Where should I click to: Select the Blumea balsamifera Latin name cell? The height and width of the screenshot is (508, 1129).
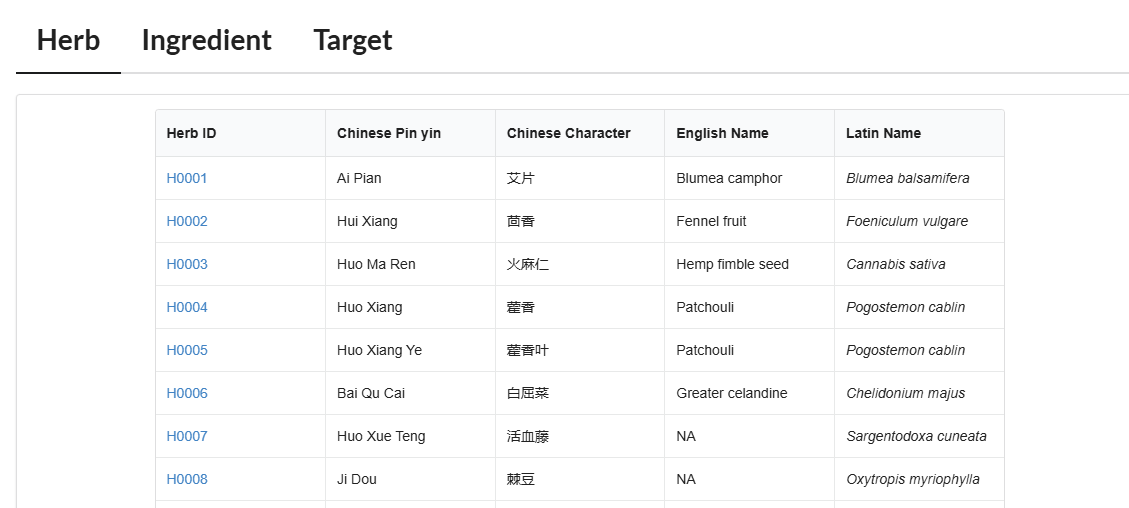pos(919,178)
